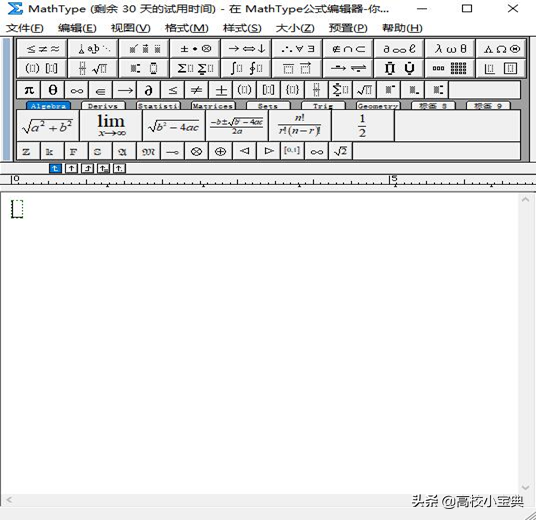Switch to the Geometry tab
536x520 pixels.
(378, 106)
